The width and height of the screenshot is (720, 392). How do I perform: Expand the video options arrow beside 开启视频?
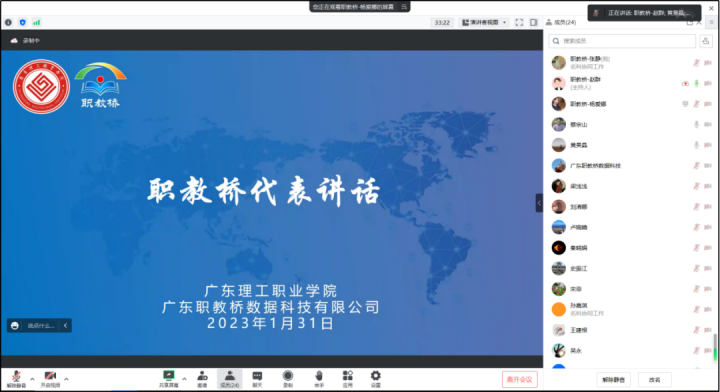pos(66,379)
